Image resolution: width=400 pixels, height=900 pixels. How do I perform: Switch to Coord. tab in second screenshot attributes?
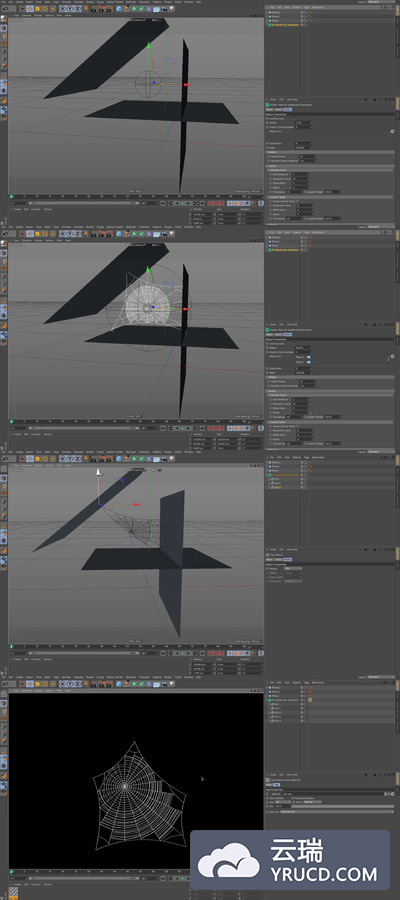277,335
